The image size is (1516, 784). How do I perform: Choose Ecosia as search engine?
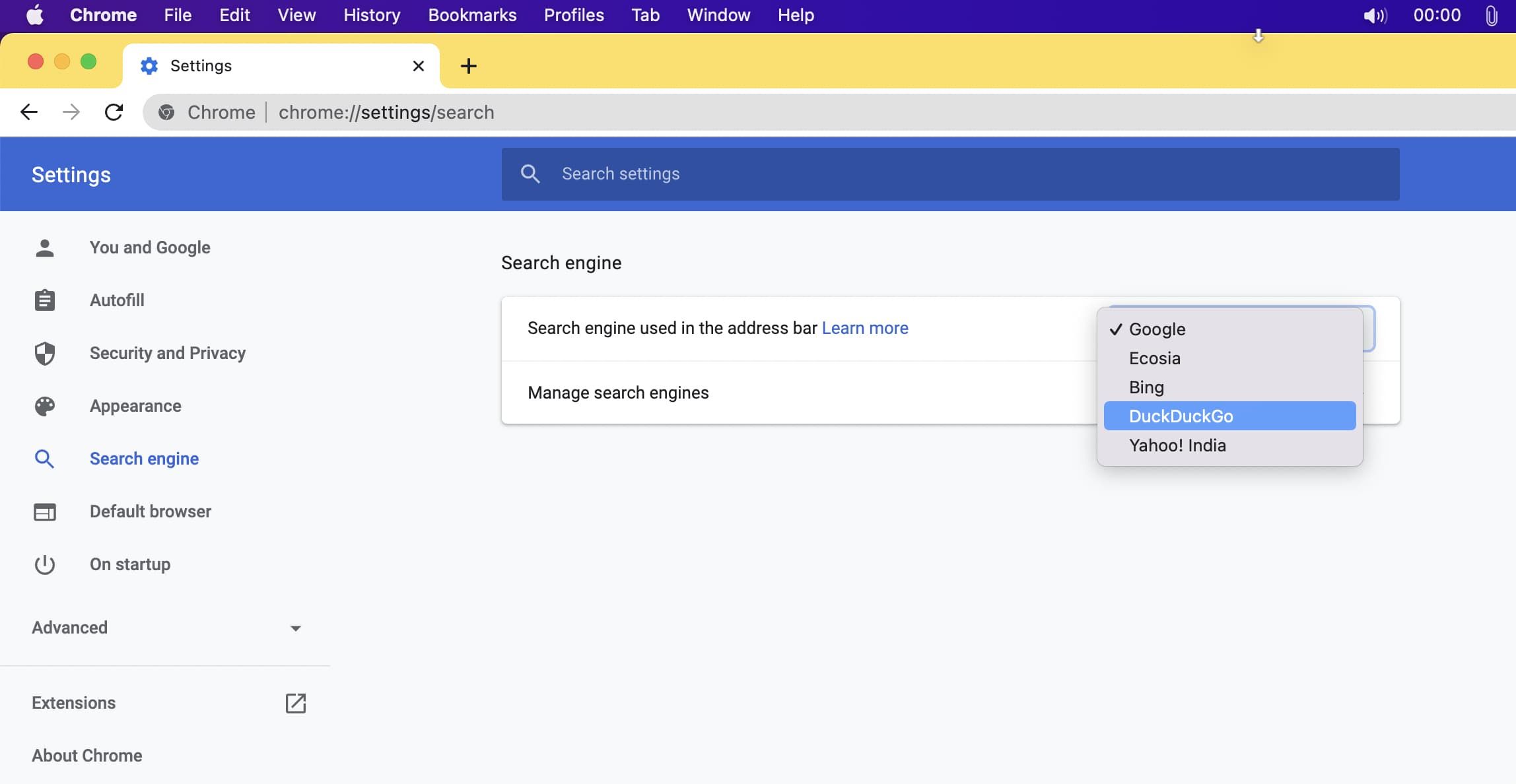tap(1229, 358)
